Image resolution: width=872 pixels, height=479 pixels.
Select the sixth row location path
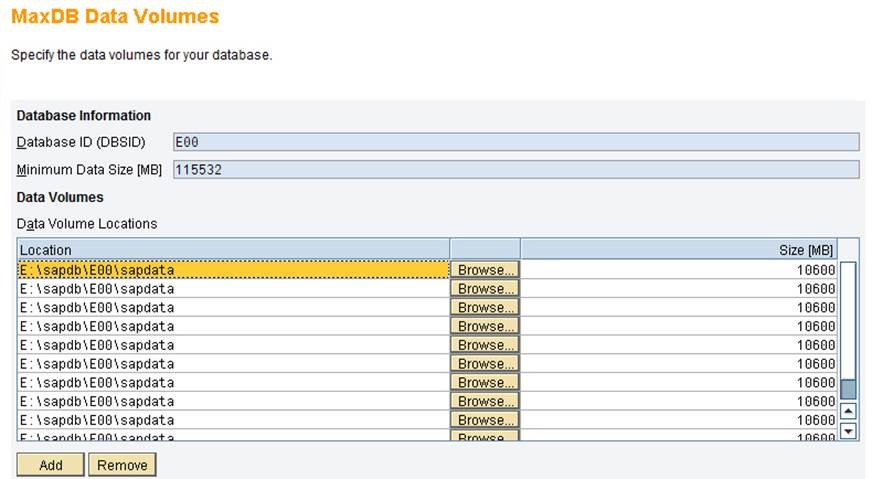pyautogui.click(x=97, y=364)
